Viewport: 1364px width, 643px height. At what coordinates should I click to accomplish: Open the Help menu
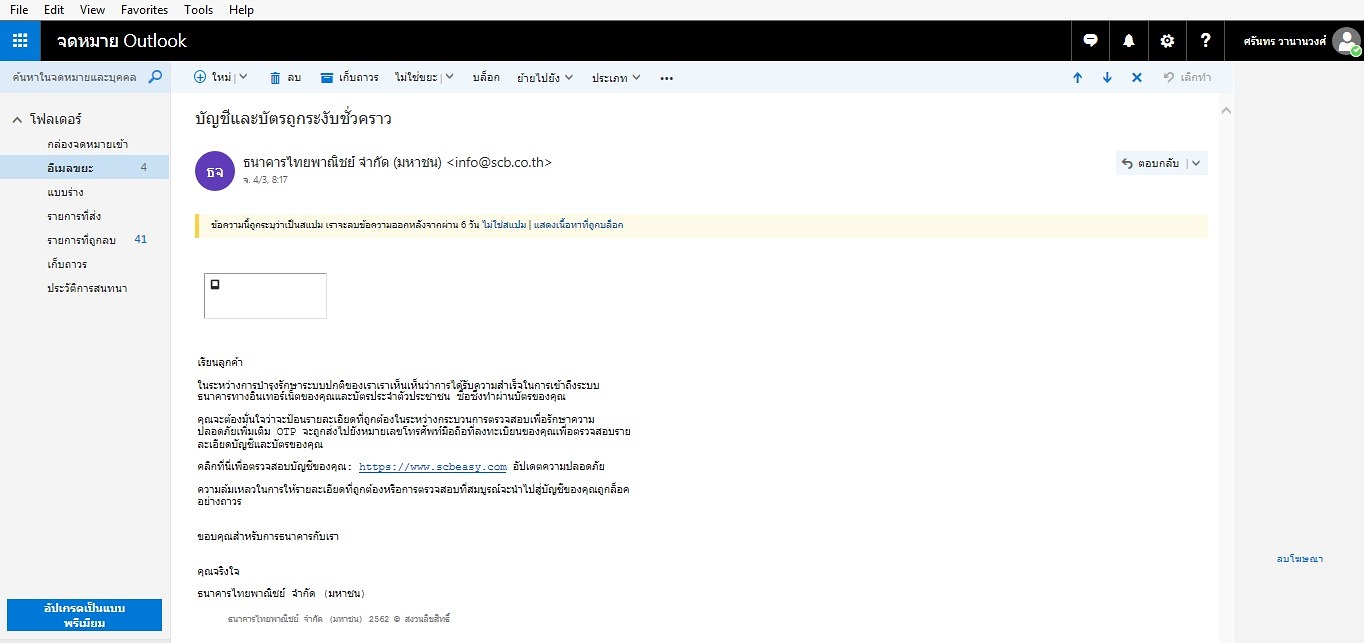(x=241, y=9)
